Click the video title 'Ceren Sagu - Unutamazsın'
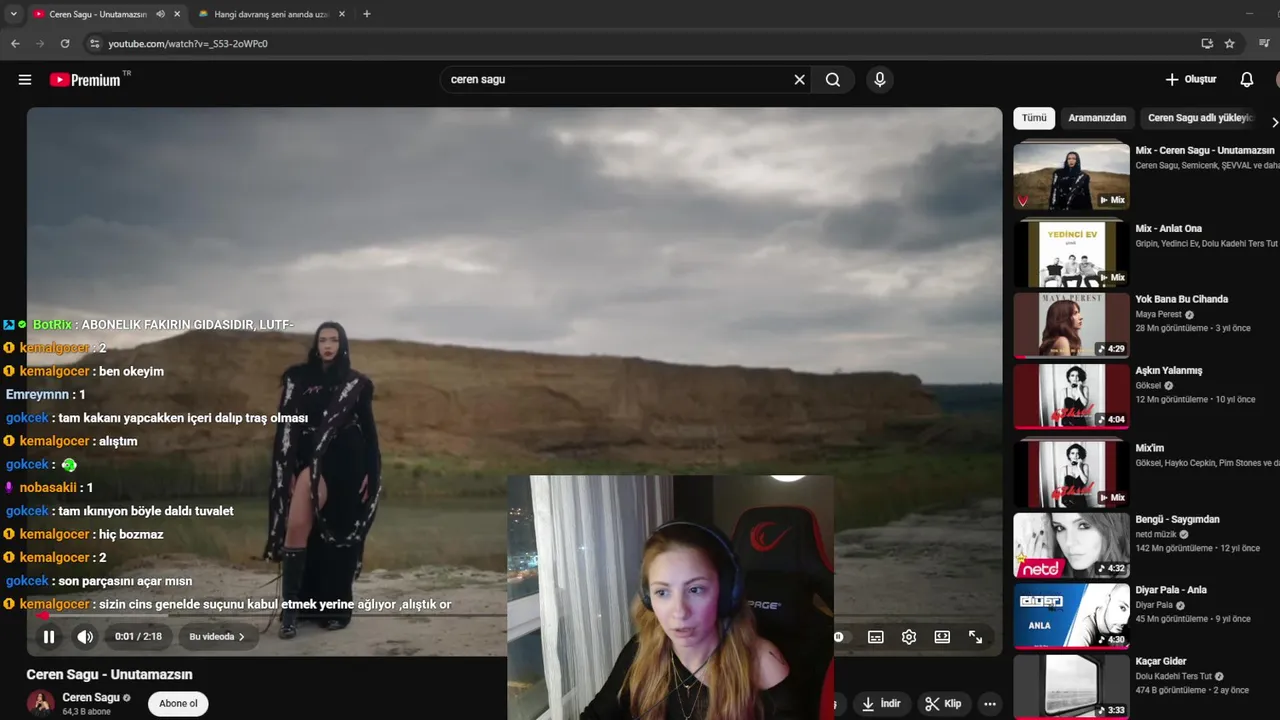The height and width of the screenshot is (720, 1280). pyautogui.click(x=109, y=675)
